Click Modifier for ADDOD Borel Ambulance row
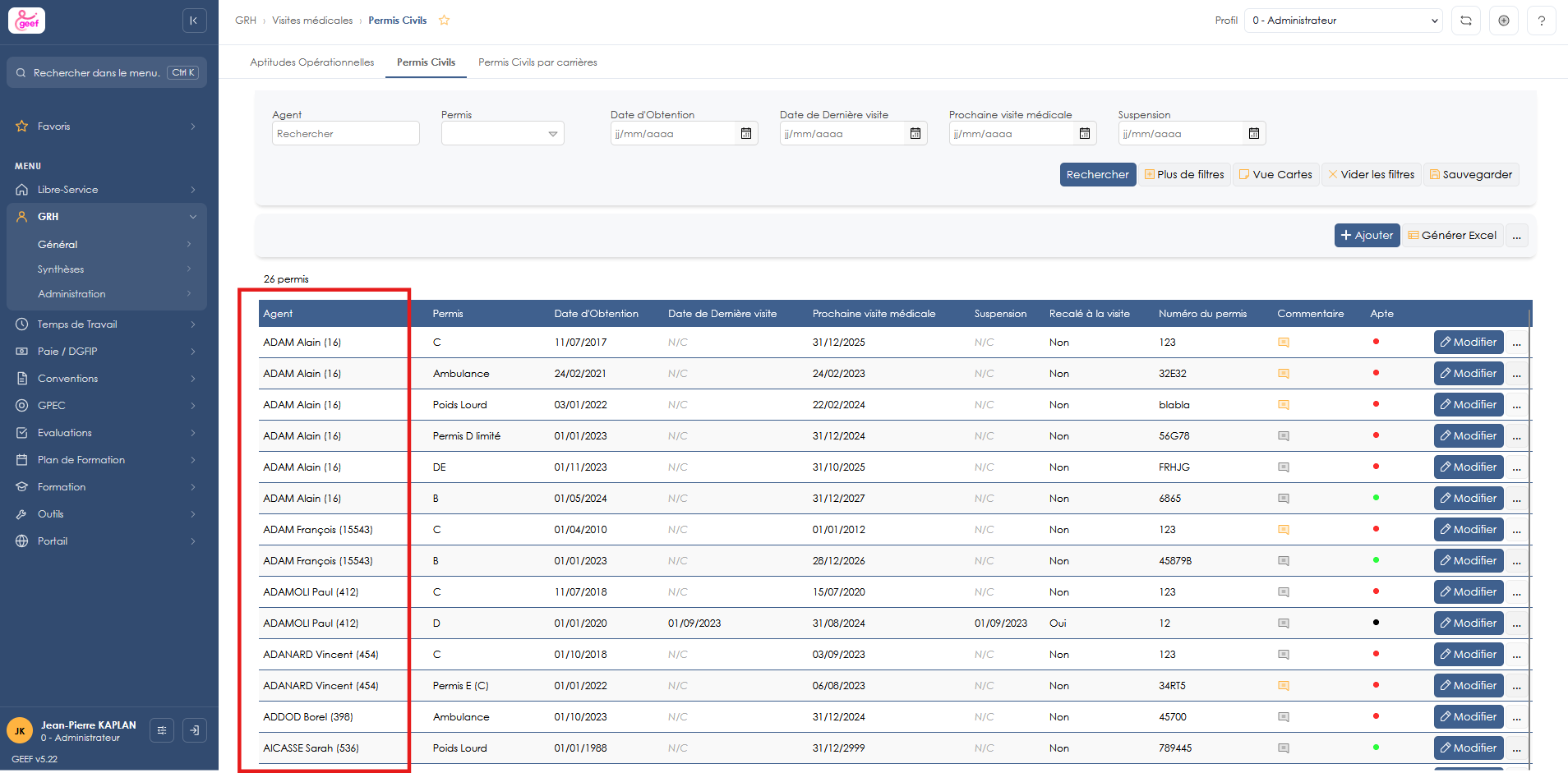Screen dimensions: 1568x773 pyautogui.click(x=1469, y=717)
